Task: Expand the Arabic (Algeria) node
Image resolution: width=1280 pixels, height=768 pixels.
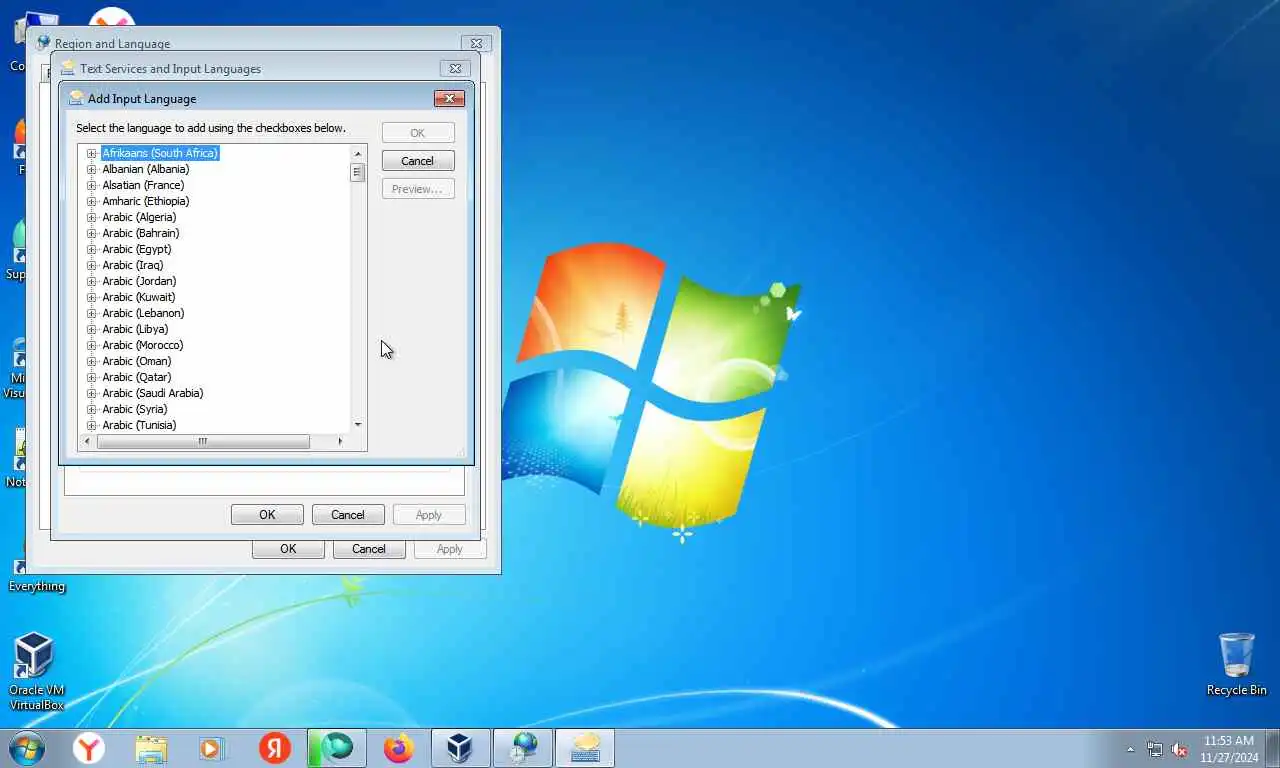Action: coord(92,217)
